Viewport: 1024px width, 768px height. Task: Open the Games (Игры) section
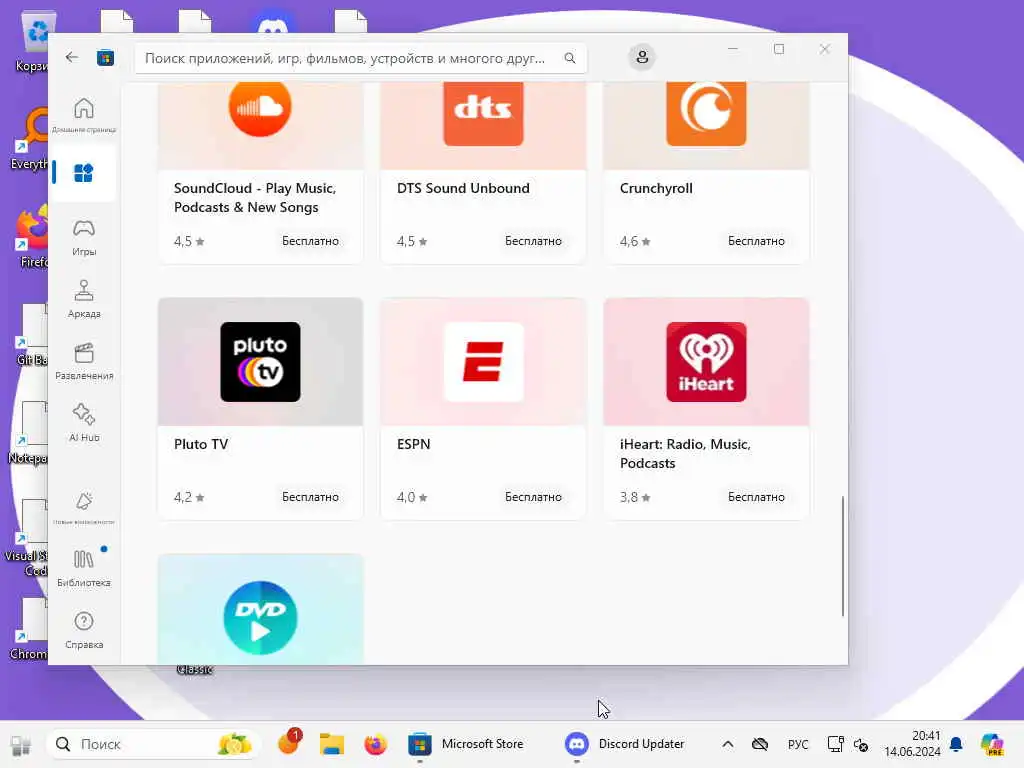pos(84,237)
